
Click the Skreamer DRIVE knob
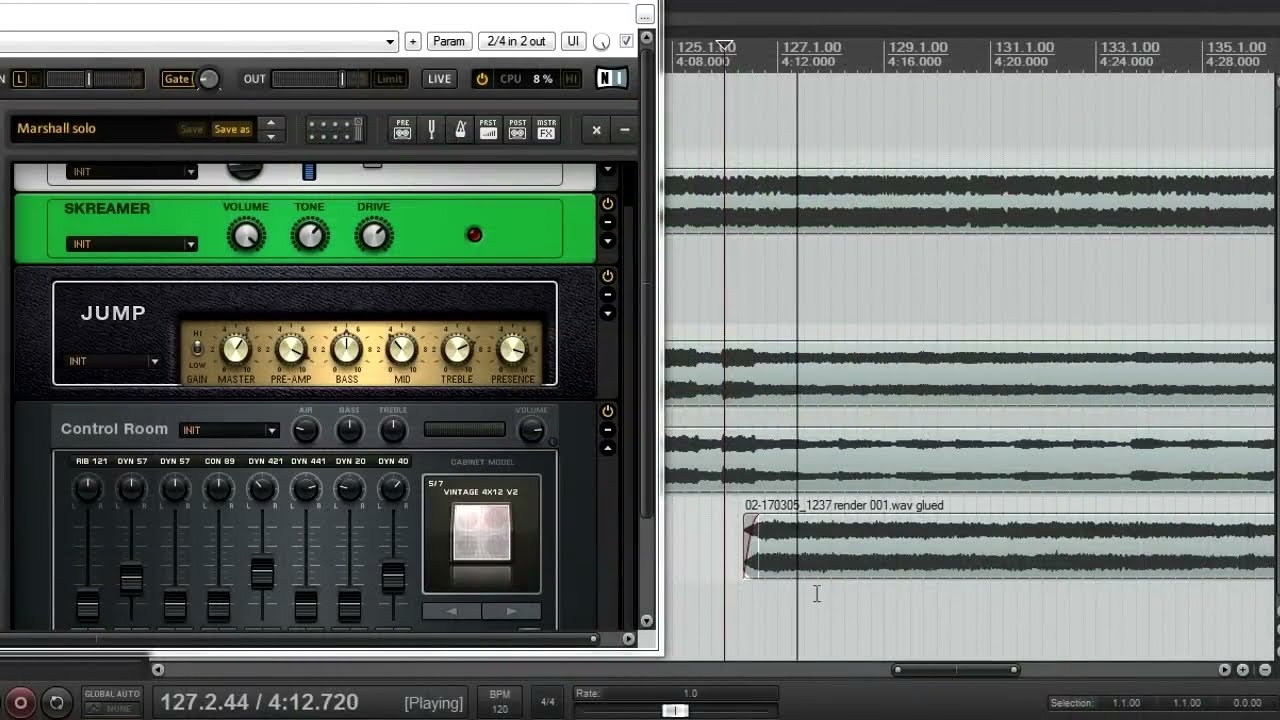click(x=373, y=236)
